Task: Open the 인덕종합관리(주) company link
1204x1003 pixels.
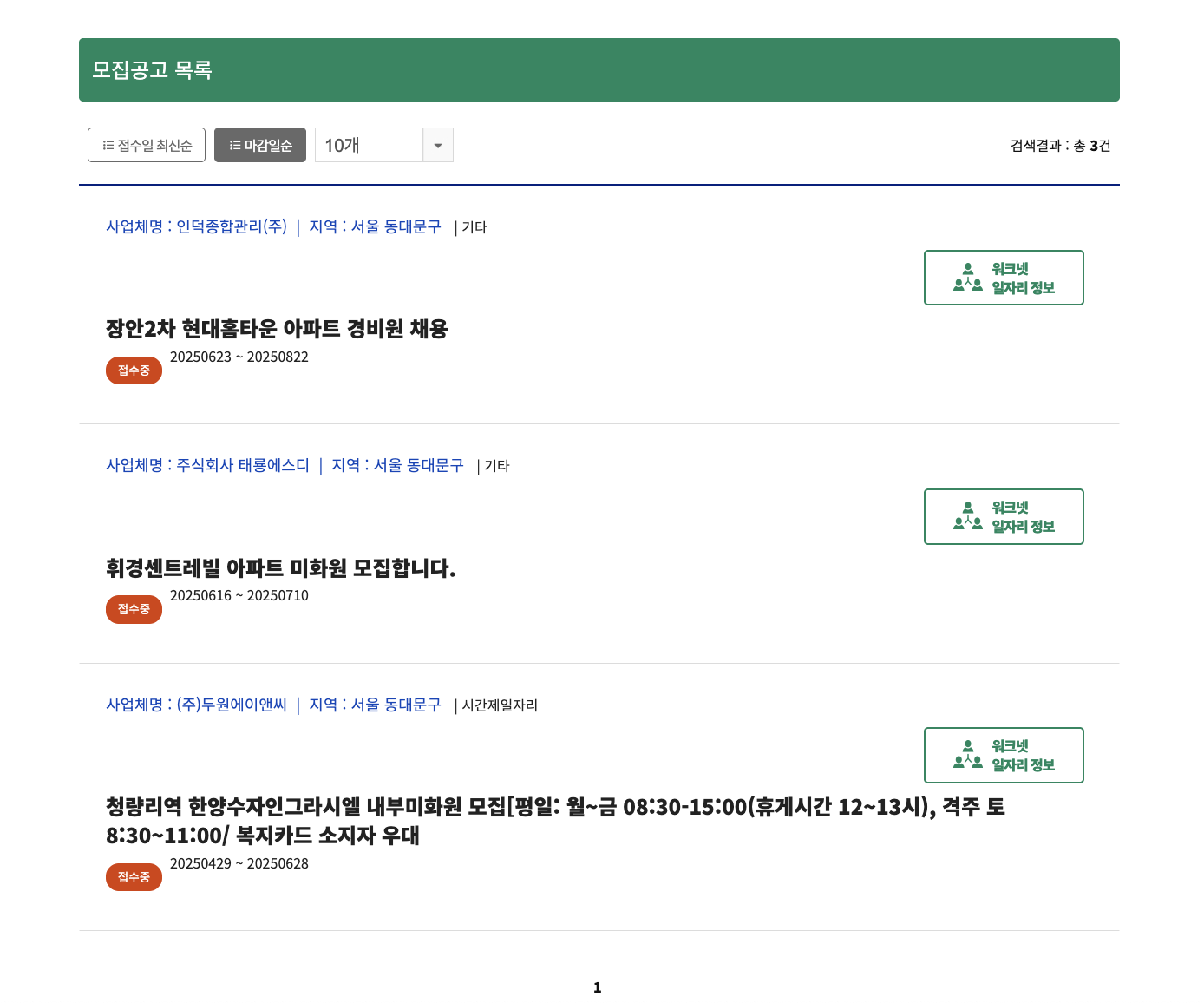Action: coord(231,227)
